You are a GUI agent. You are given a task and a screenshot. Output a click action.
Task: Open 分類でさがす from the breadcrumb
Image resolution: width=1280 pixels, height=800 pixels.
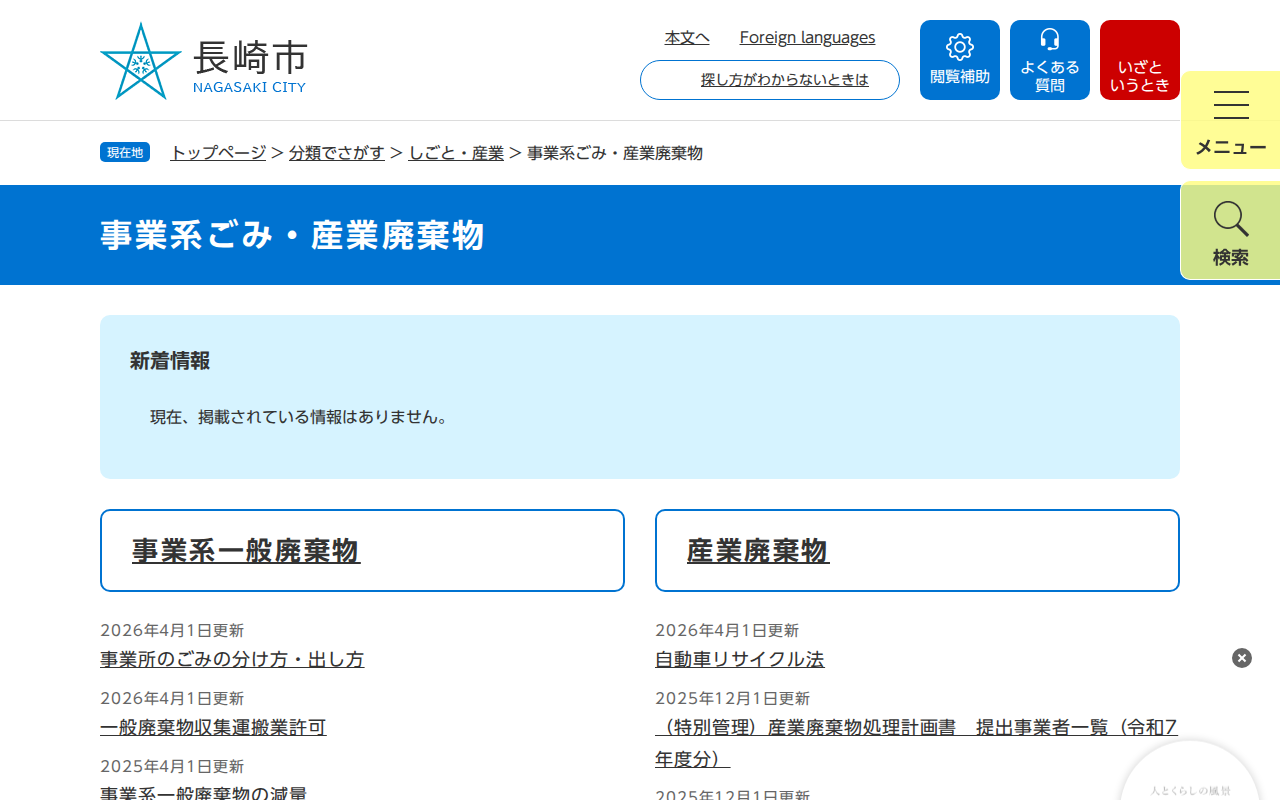(x=337, y=153)
